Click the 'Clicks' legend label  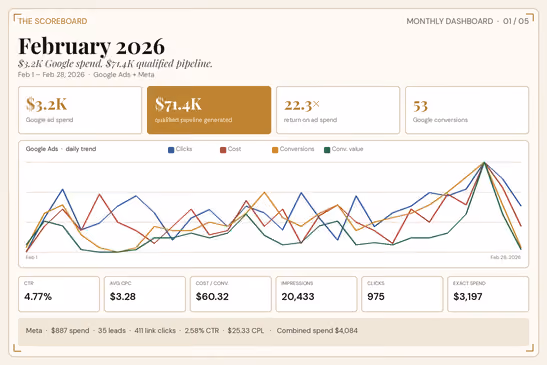tap(184, 149)
